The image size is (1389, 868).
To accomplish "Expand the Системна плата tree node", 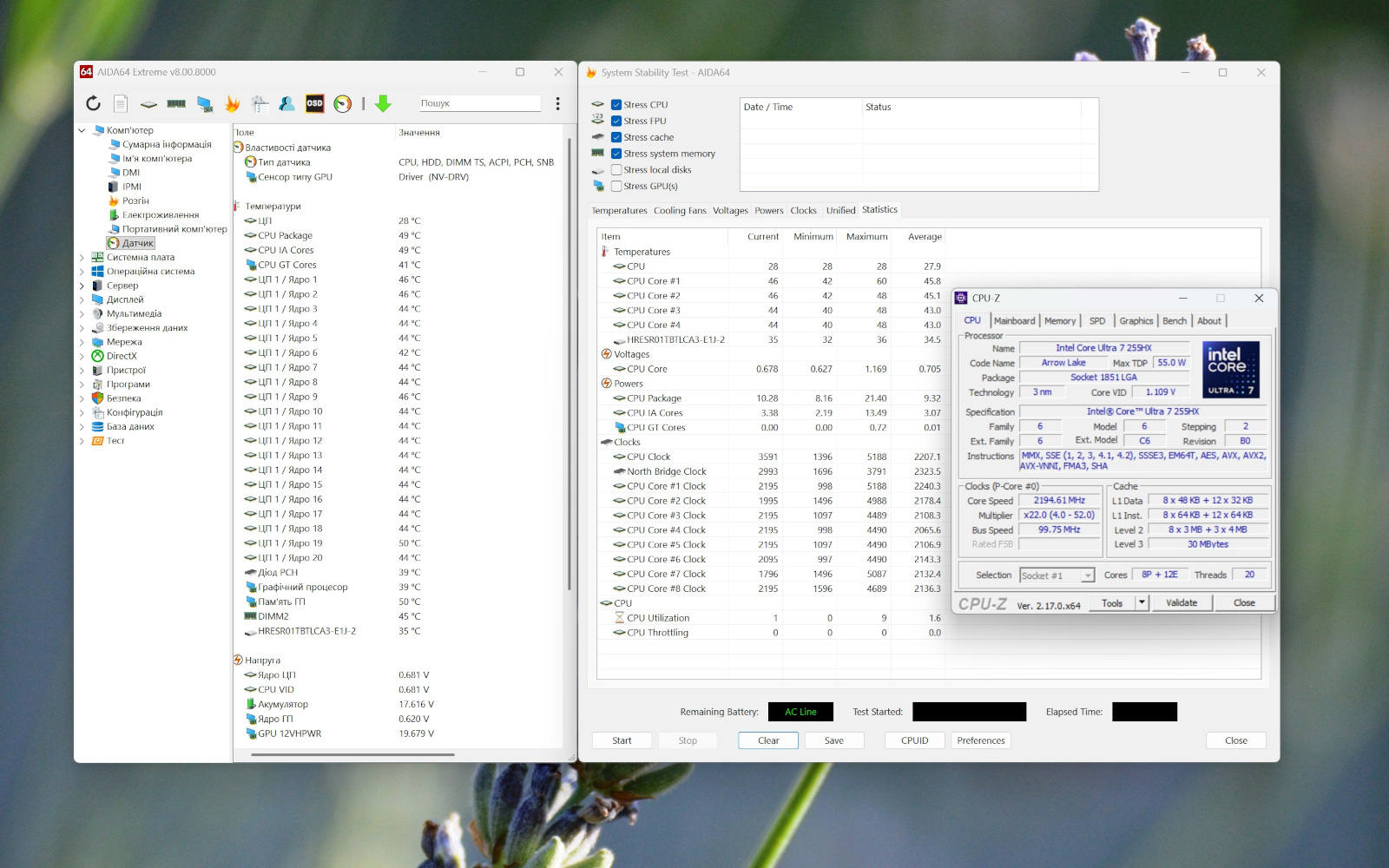I will point(82,258).
